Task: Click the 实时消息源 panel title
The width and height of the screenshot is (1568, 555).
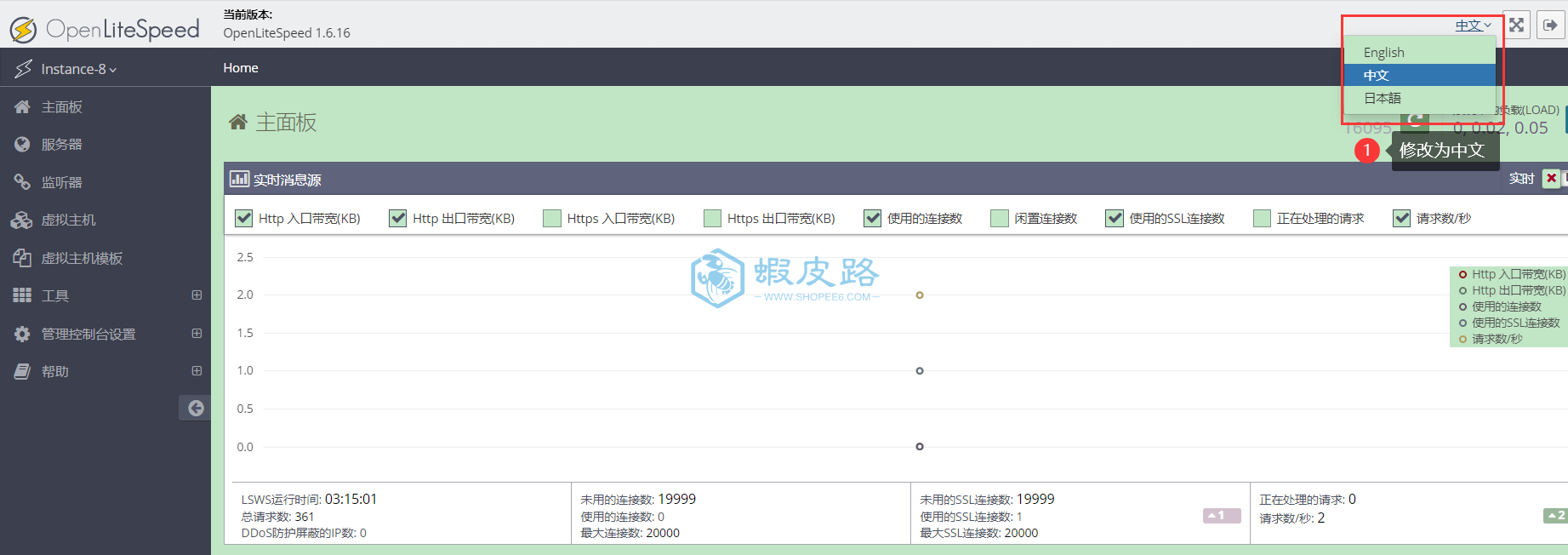Action: 288,180
